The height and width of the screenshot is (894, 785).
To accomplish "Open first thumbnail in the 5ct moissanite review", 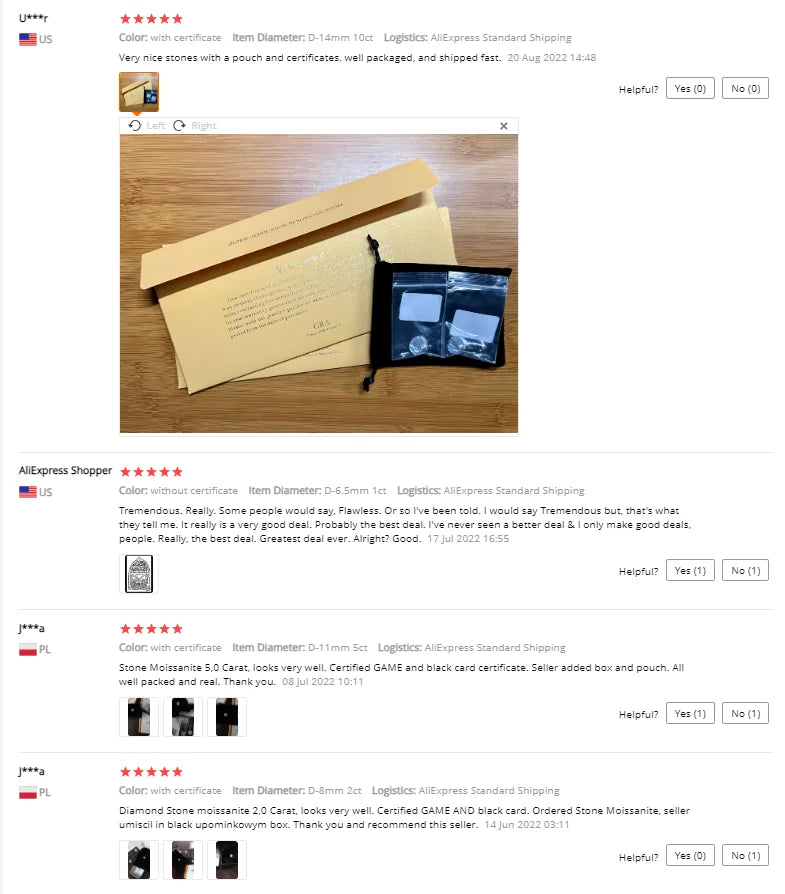I will click(x=139, y=717).
